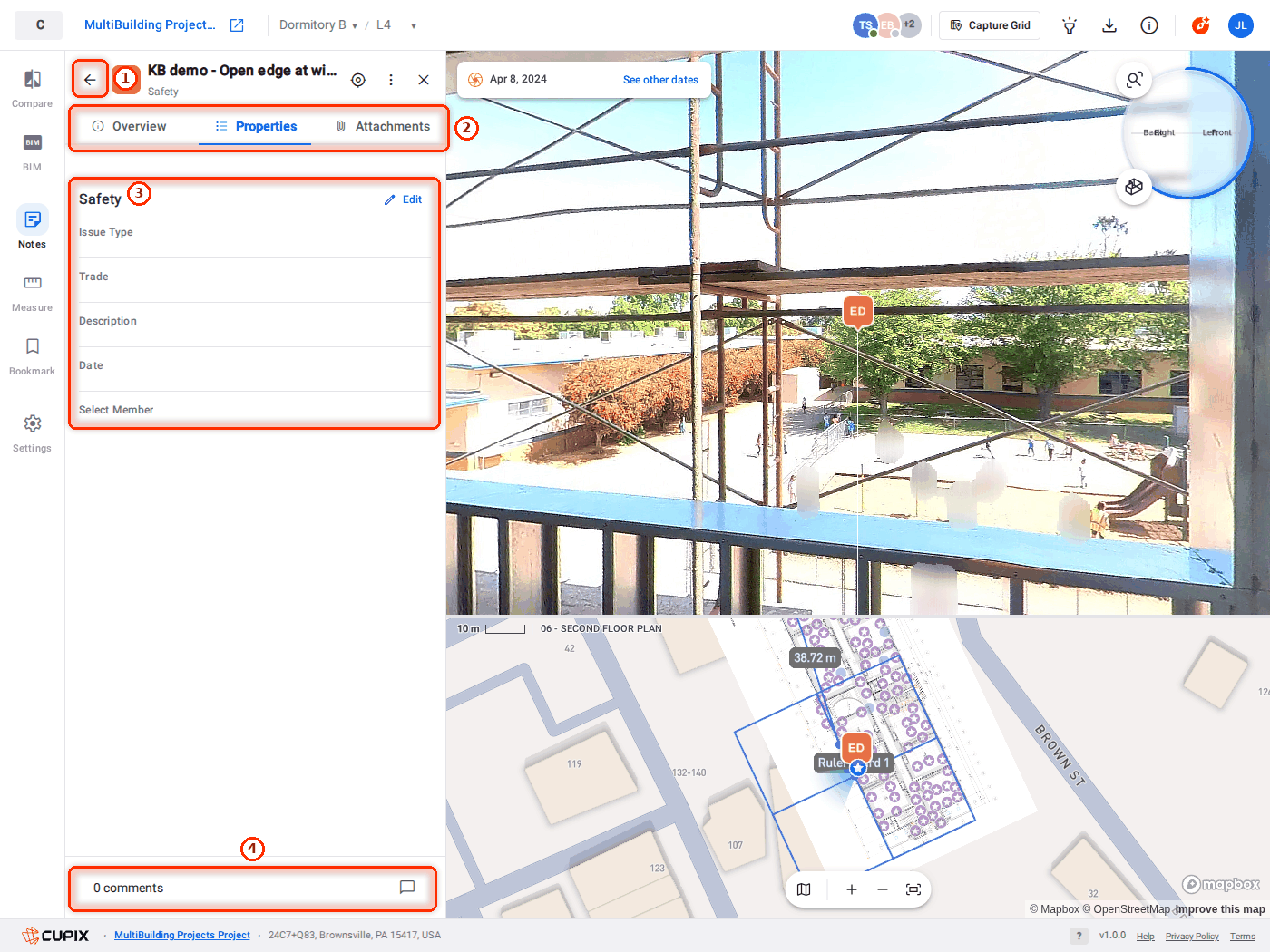This screenshot has height=952, width=1270.
Task: Click the ED marker on the map
Action: pyautogui.click(x=856, y=747)
